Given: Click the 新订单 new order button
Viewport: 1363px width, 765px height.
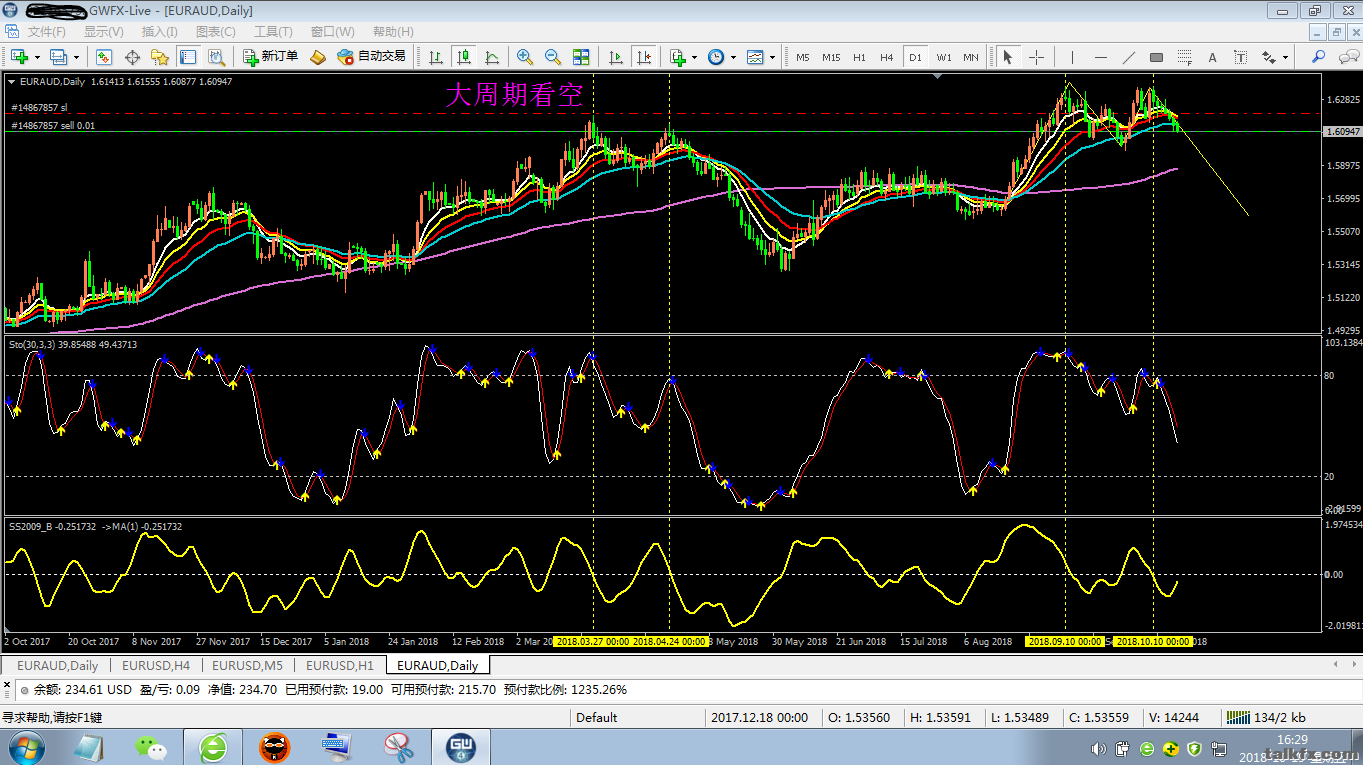Looking at the screenshot, I should 270,57.
